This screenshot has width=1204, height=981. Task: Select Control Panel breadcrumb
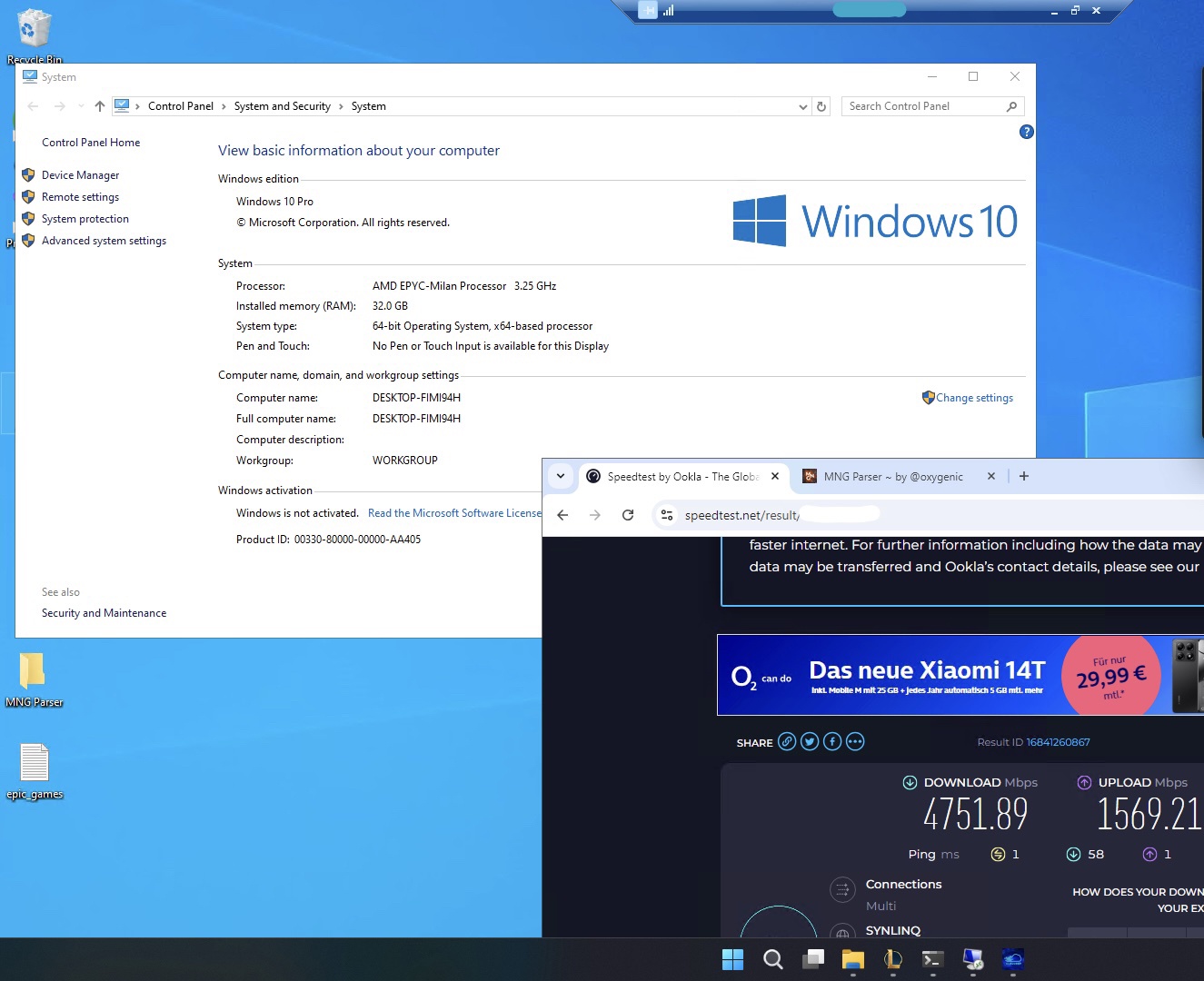[180, 106]
